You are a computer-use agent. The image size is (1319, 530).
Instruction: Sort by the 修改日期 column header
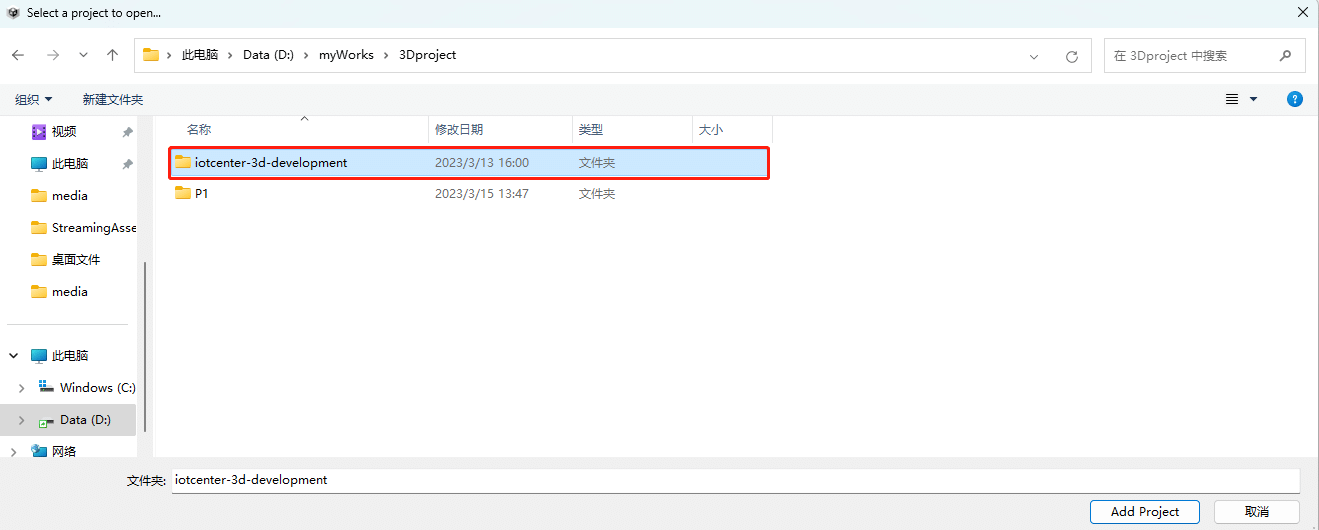(459, 130)
